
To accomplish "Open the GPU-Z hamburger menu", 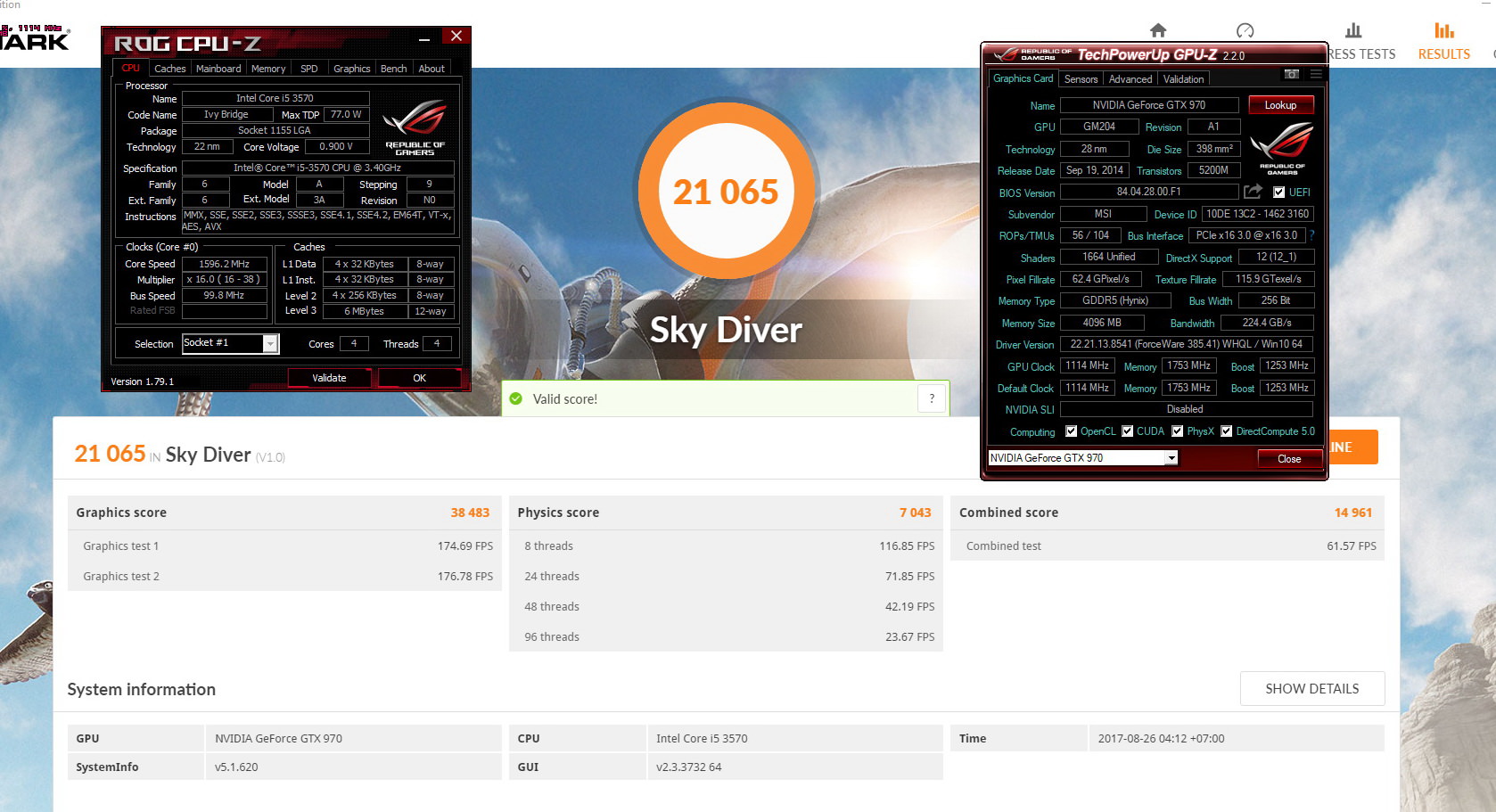I will (1316, 74).
